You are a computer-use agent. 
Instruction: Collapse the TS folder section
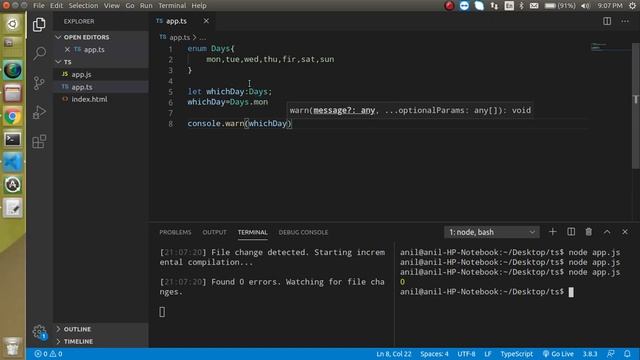click(x=101, y=62)
